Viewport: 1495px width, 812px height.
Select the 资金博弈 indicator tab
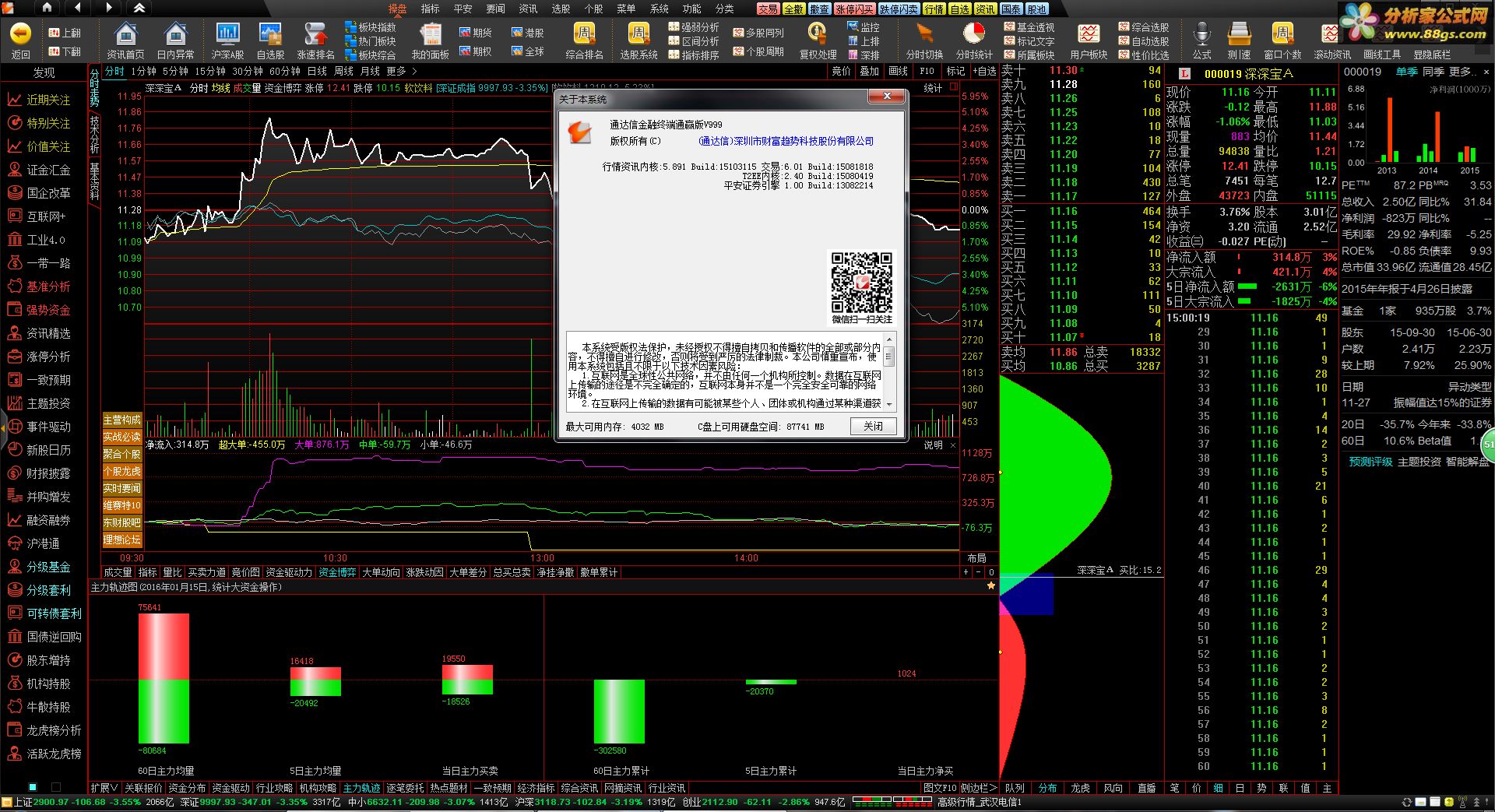click(337, 572)
